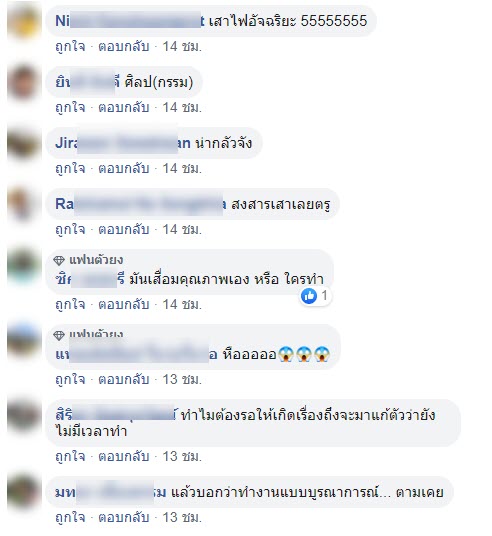492x536 pixels.
Task: Open the avatar of the สงสารเสาเลยตรู commenter
Action: (x=24, y=204)
